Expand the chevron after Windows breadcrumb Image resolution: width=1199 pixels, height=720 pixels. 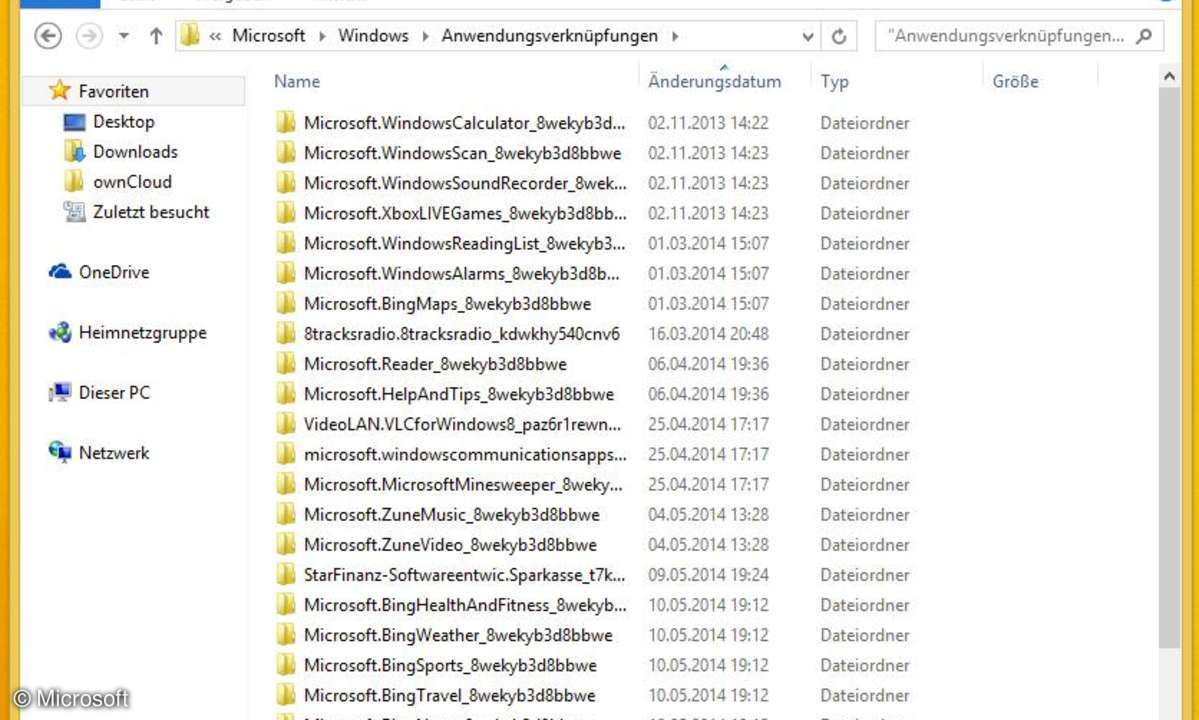(x=425, y=37)
